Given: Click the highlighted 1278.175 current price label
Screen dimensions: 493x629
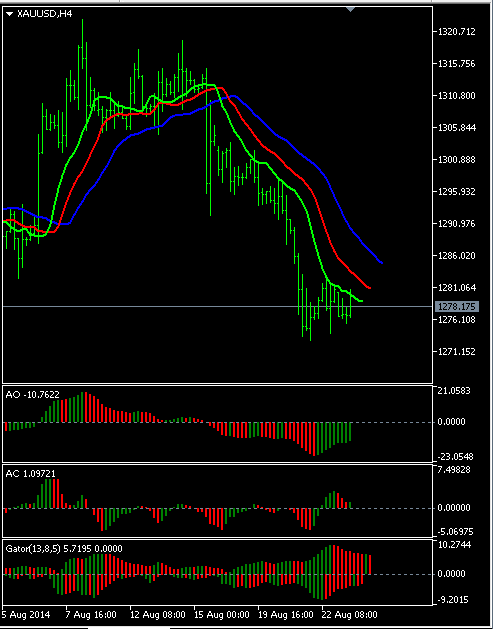Looking at the screenshot, I should coord(456,307).
